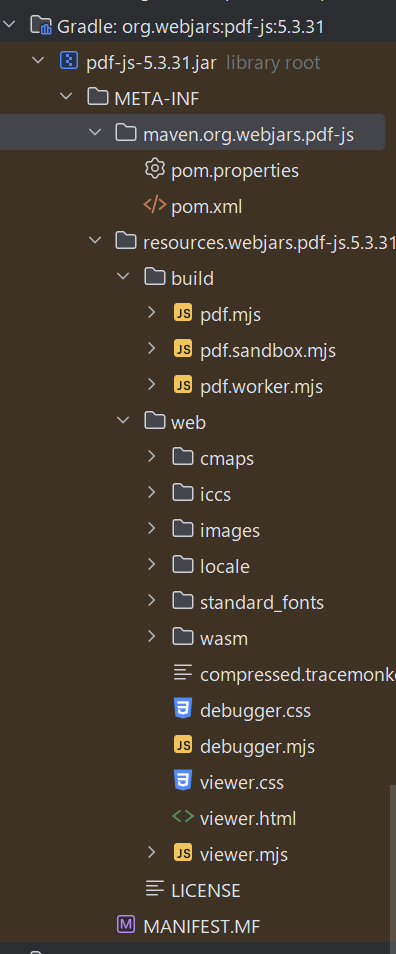
Task: Click the MANIFEST.MF purple M icon
Action: click(126, 924)
